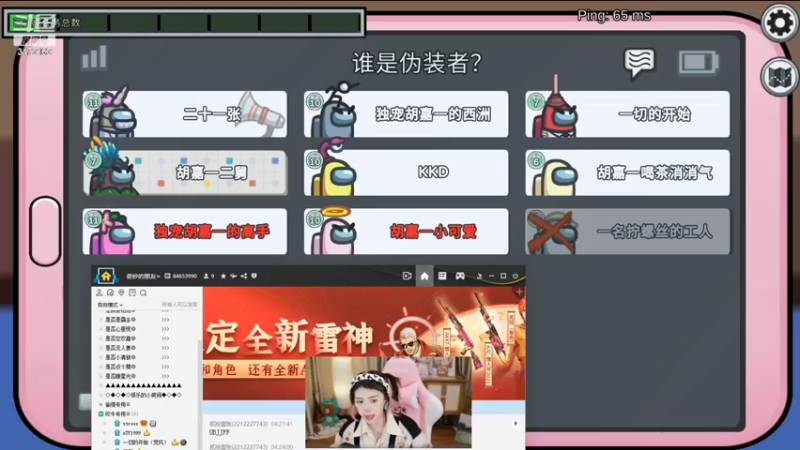The image size is (800, 450).
Task: Collapse the green-marked sub-channel above stress
Action: [101, 414]
